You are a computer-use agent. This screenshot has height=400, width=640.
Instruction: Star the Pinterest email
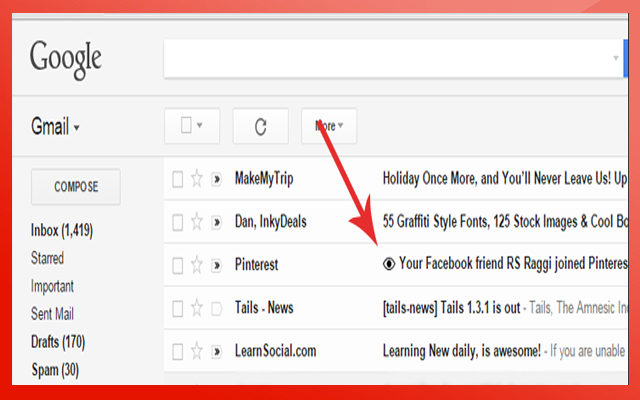point(197,265)
